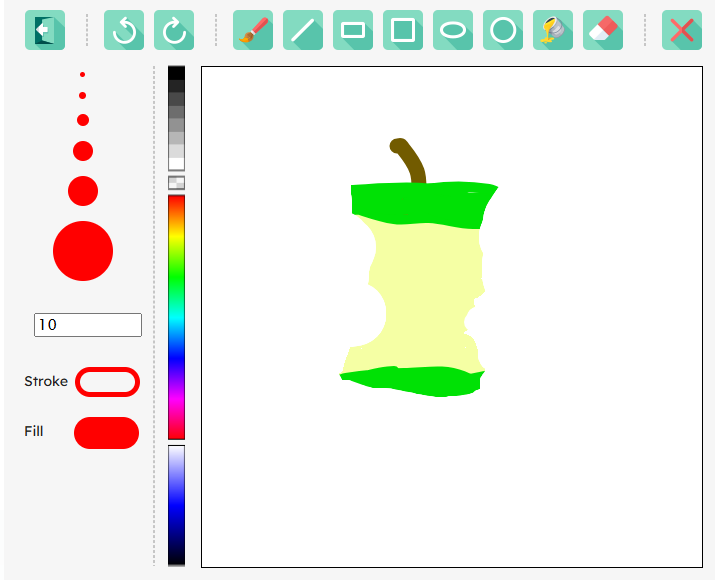Choose the second smallest brush dot

(83, 95)
